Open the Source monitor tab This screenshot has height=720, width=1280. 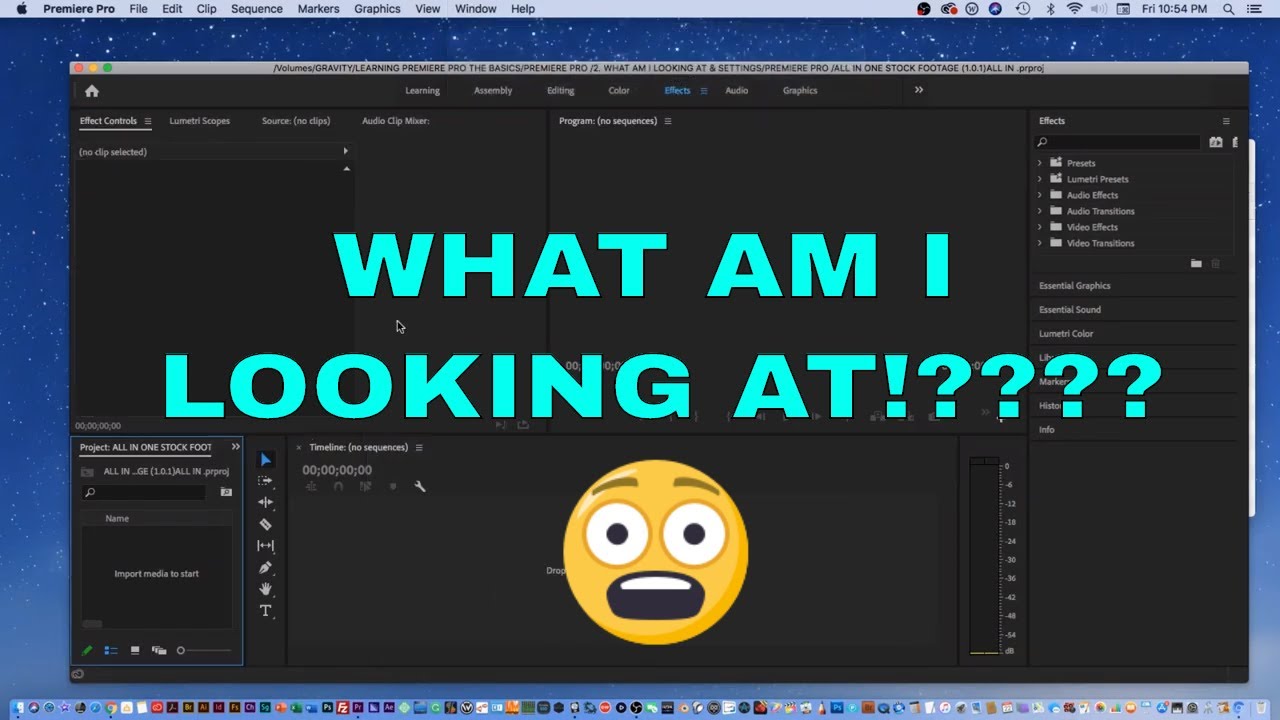click(296, 121)
